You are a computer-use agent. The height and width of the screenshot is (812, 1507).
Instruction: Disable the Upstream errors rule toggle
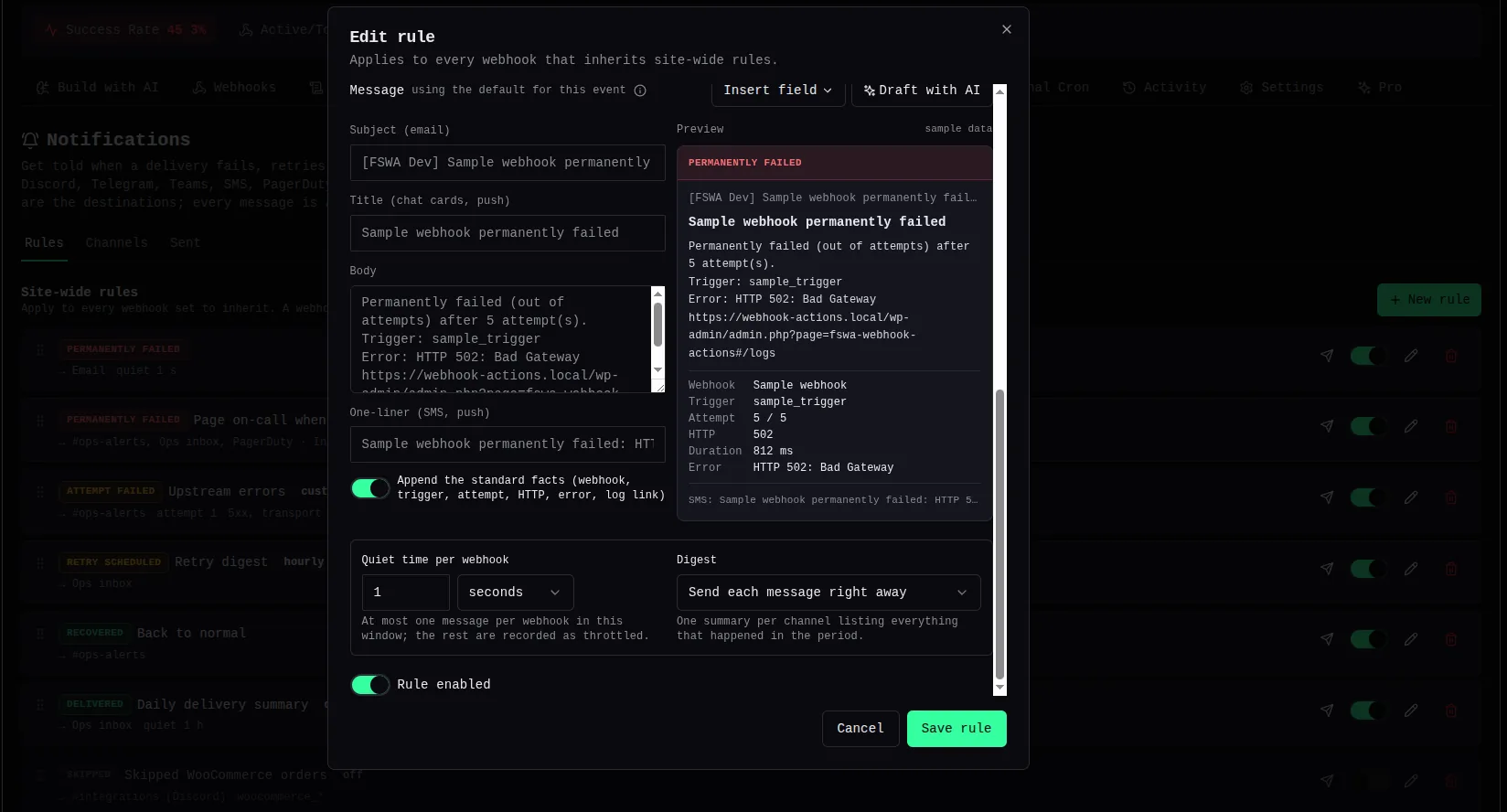1368,497
